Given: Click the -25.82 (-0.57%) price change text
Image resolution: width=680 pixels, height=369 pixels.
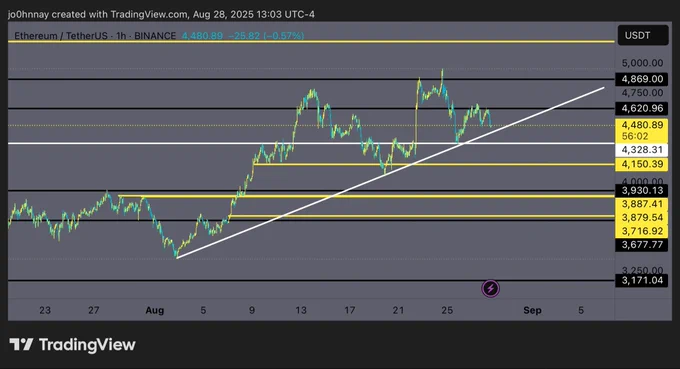Looking at the screenshot, I should [266, 36].
